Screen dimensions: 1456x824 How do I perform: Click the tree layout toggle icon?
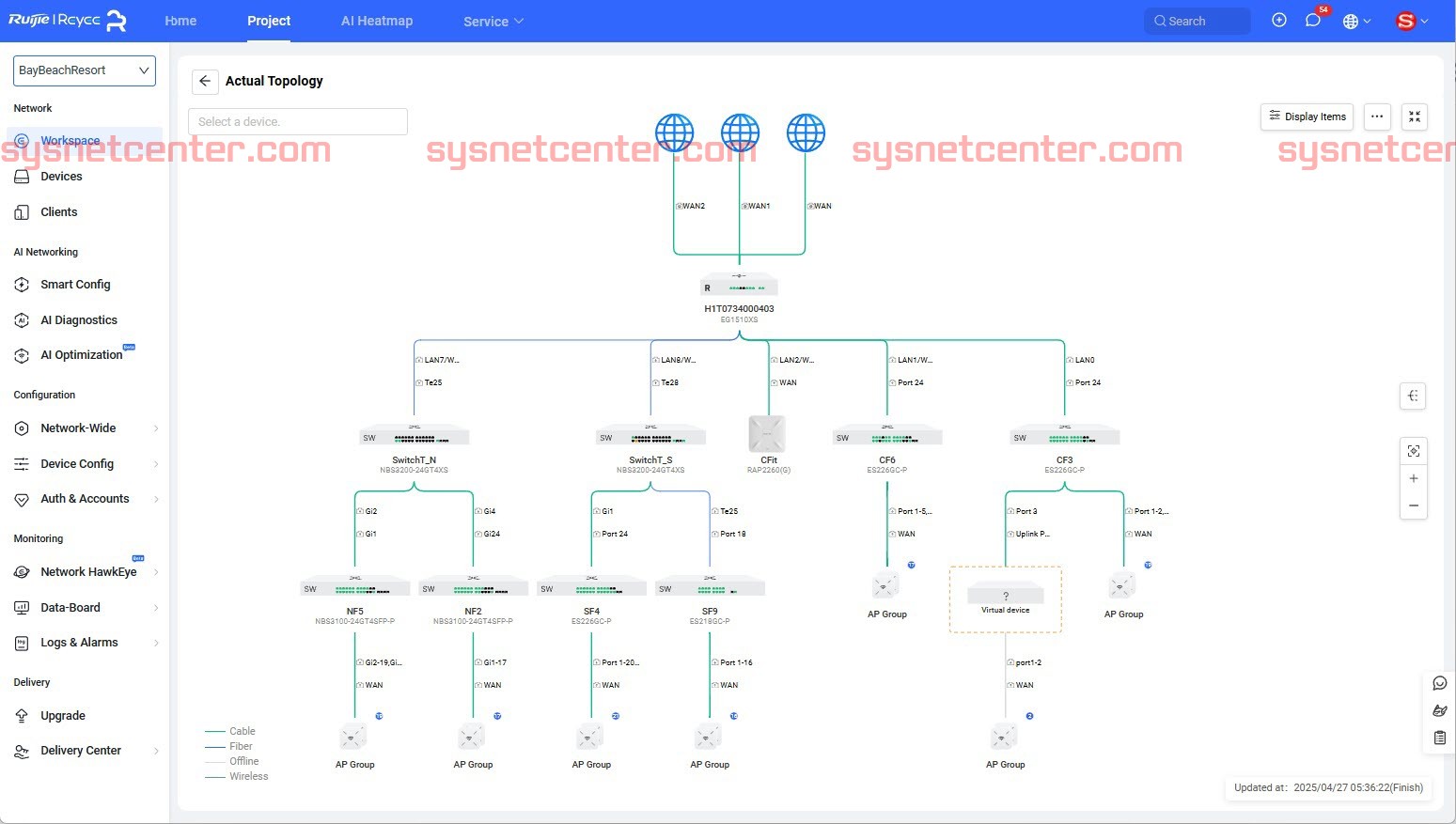(x=1413, y=396)
